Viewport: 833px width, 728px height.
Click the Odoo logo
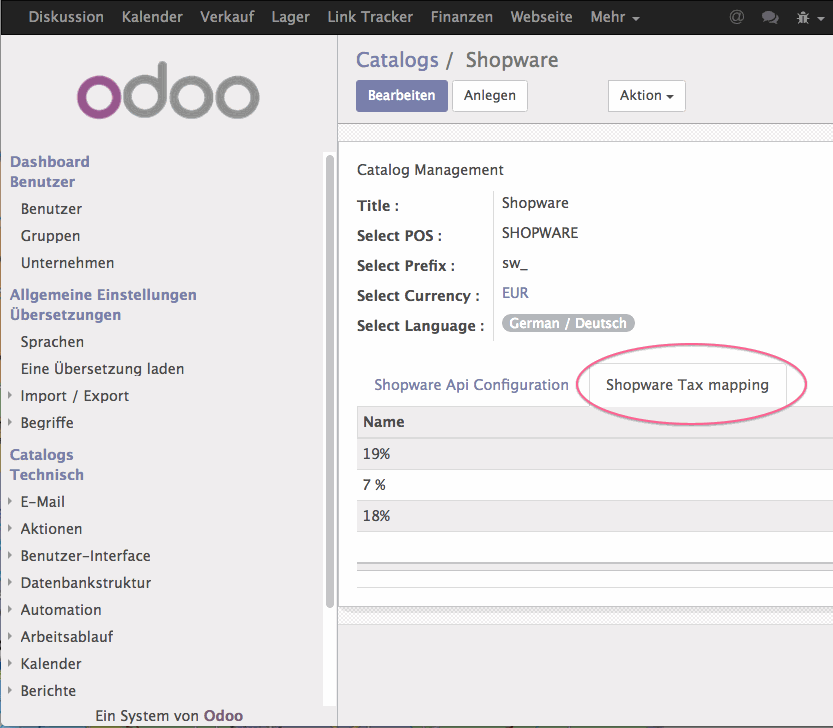pos(168,90)
